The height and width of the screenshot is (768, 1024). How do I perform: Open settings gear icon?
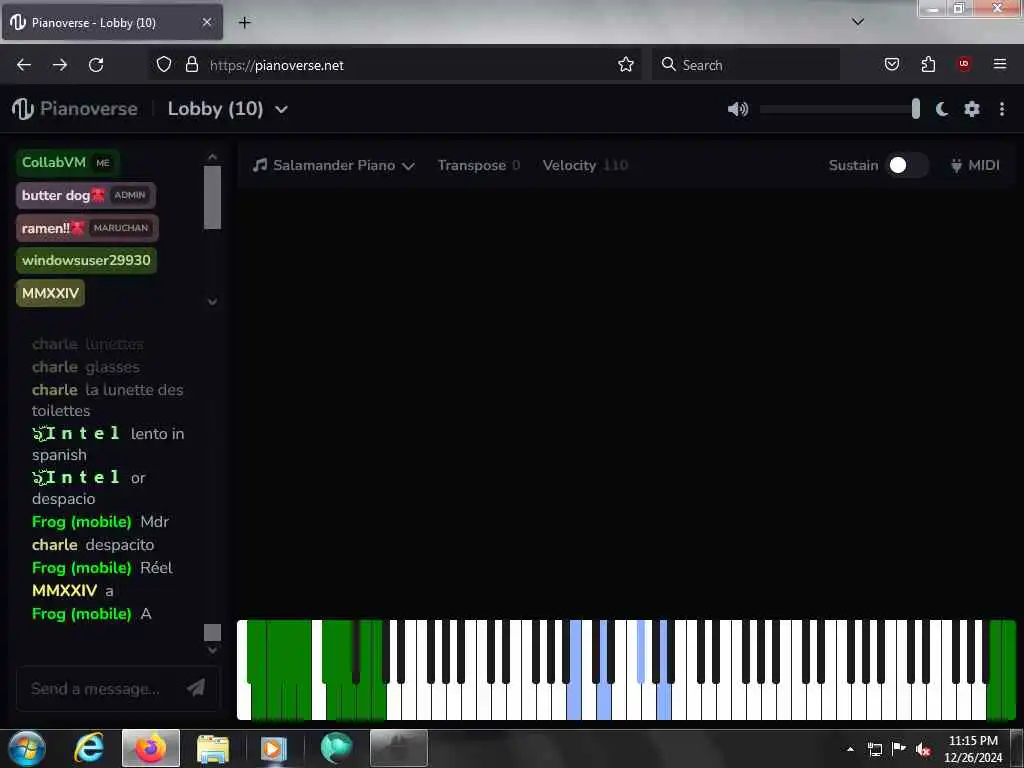tap(972, 109)
